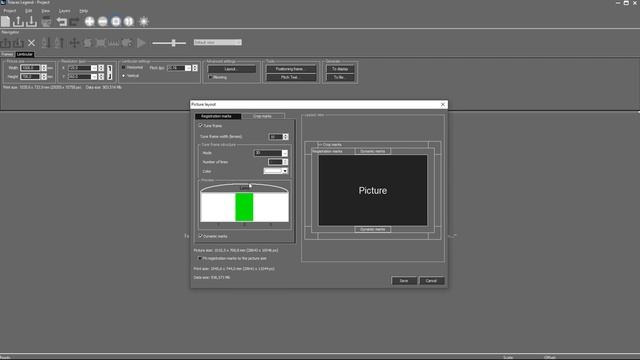Click the bottom Dynamic marks box in layout view

click(x=373, y=229)
